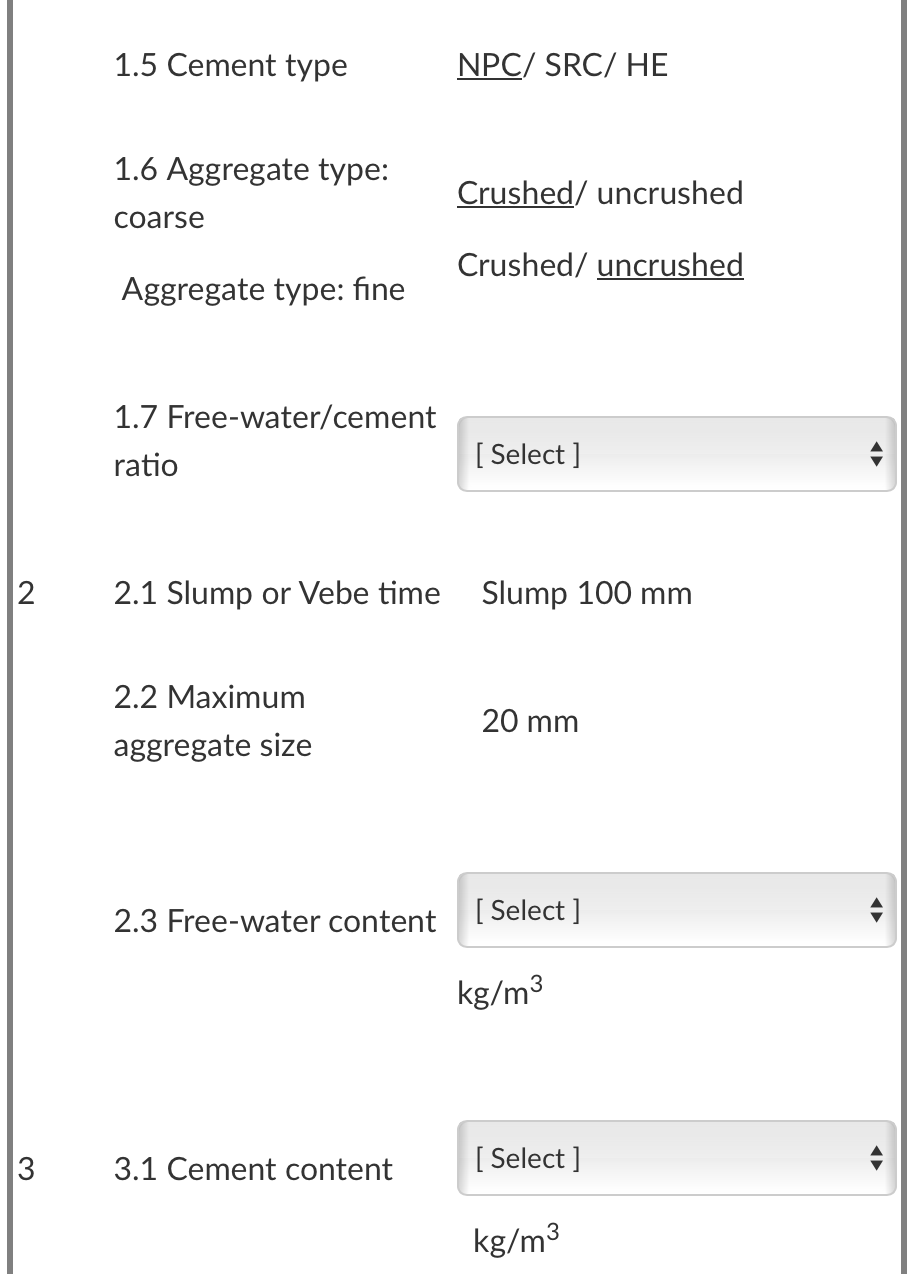This screenshot has height=1274, width=918.
Task: Select uncrushed for fine aggregate type
Action: pos(670,265)
